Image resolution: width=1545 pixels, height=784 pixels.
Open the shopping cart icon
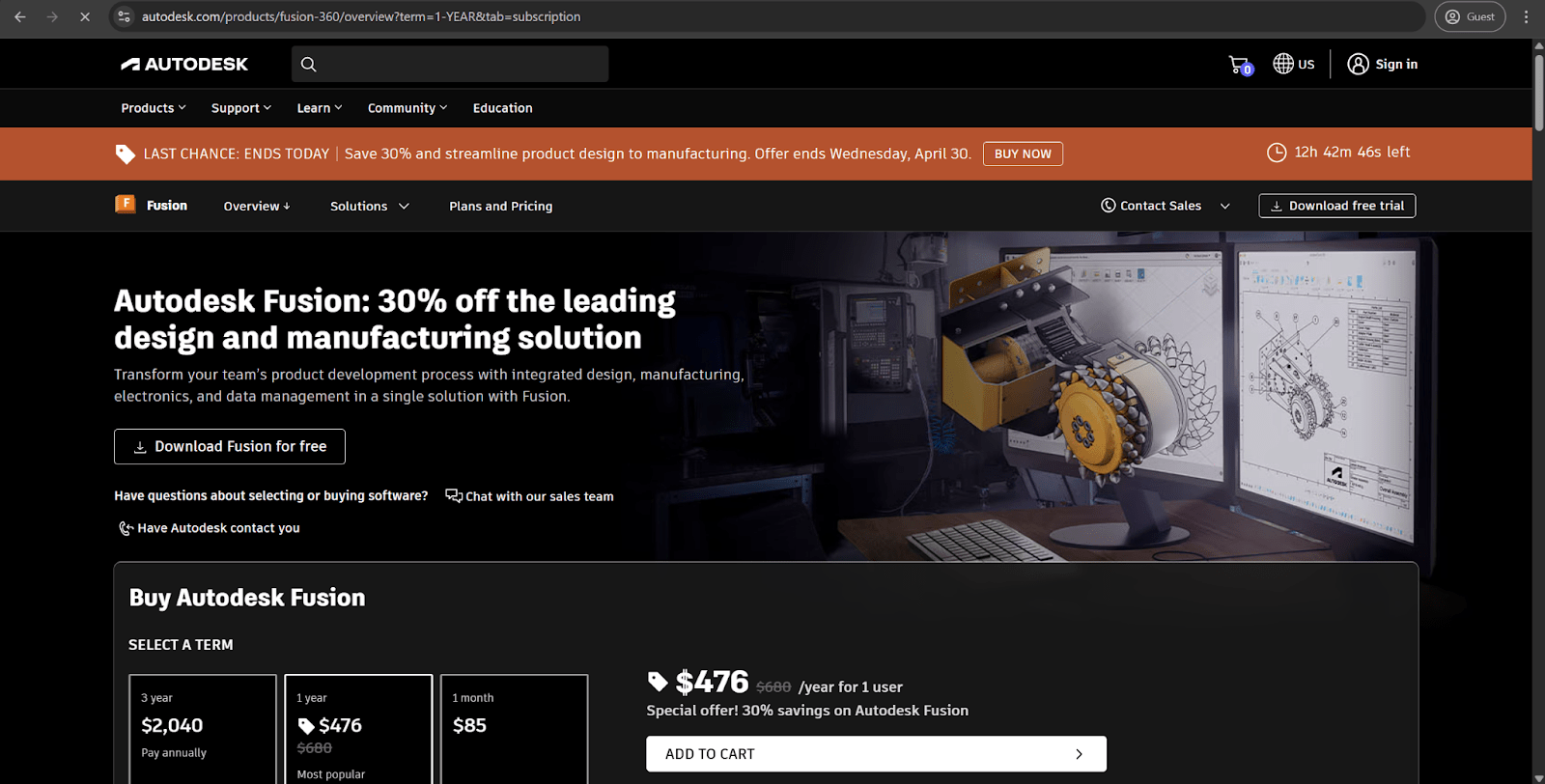[1240, 65]
